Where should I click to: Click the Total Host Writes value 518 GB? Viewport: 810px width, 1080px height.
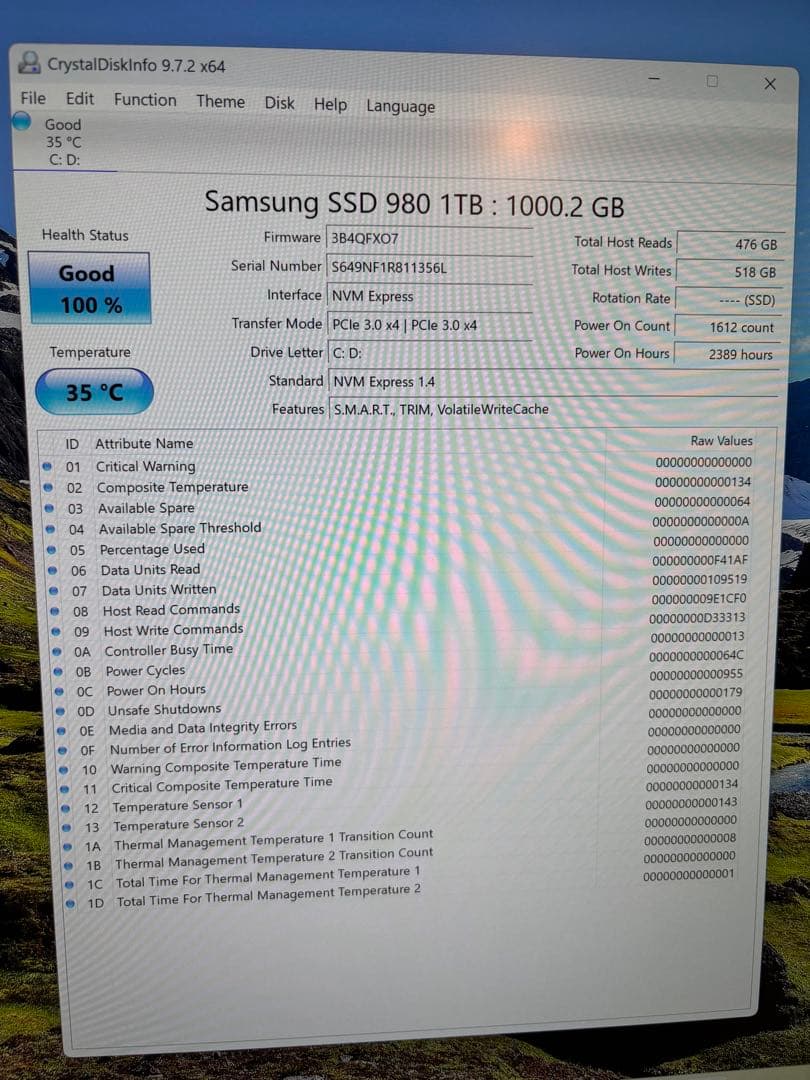coord(729,271)
